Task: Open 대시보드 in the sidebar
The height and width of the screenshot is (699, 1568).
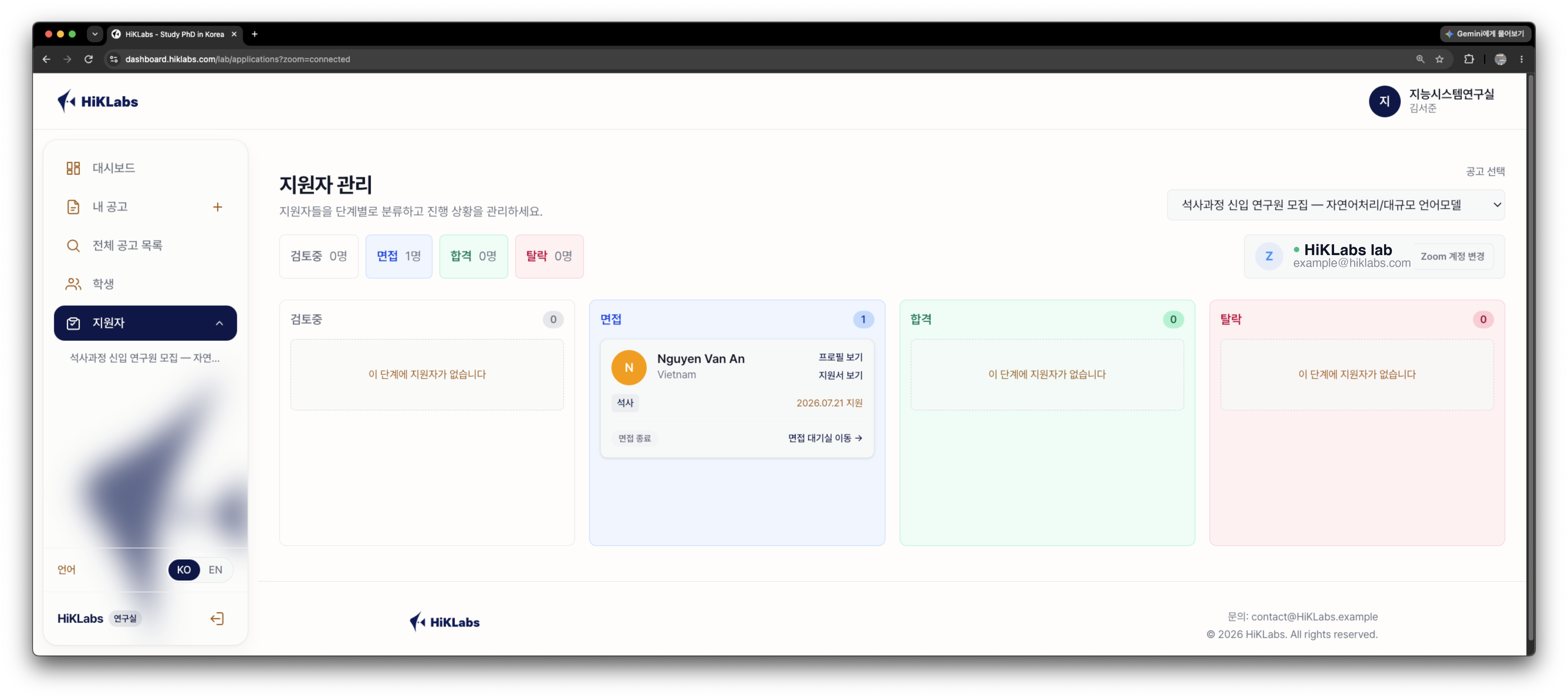Action: (x=146, y=168)
